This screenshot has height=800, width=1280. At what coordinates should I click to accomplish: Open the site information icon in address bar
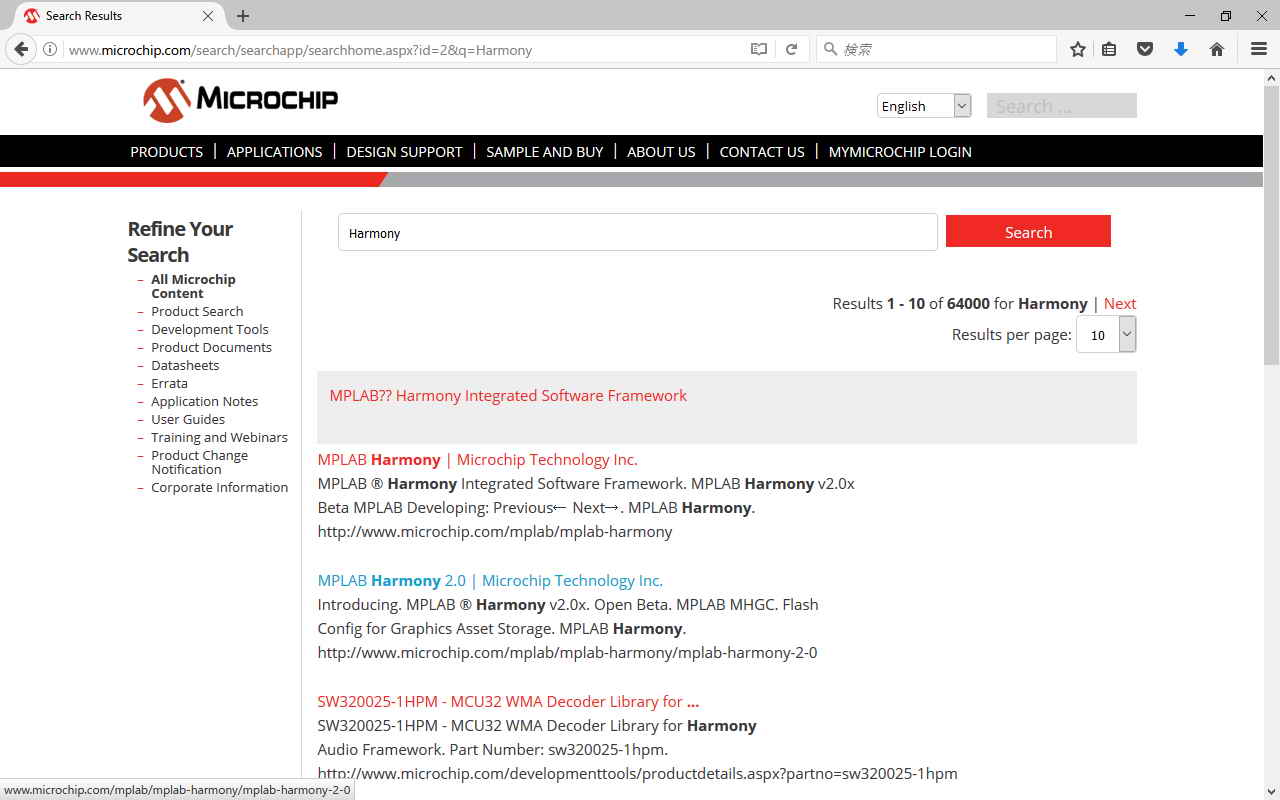pyautogui.click(x=50, y=49)
